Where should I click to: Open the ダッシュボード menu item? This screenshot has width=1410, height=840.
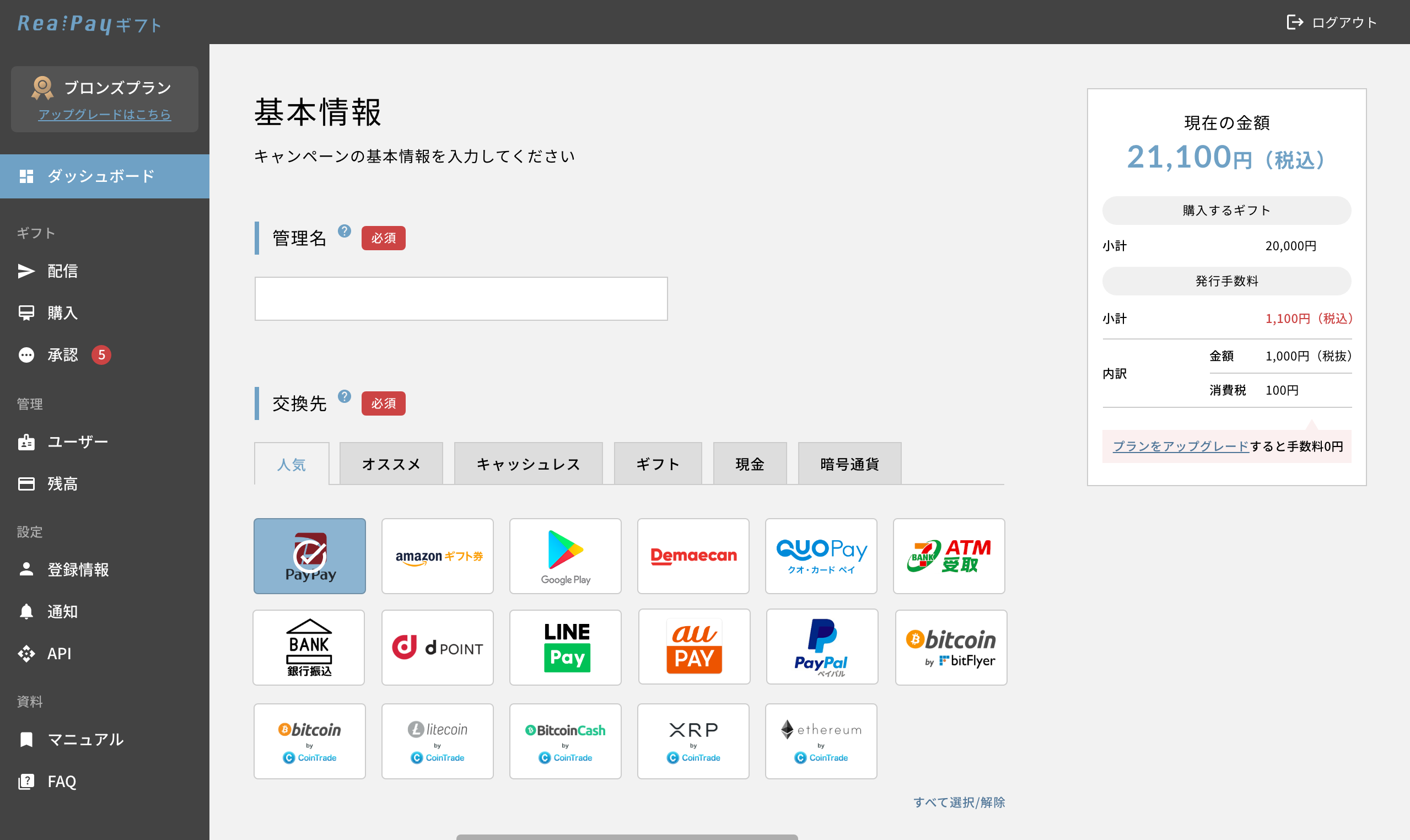(105, 176)
